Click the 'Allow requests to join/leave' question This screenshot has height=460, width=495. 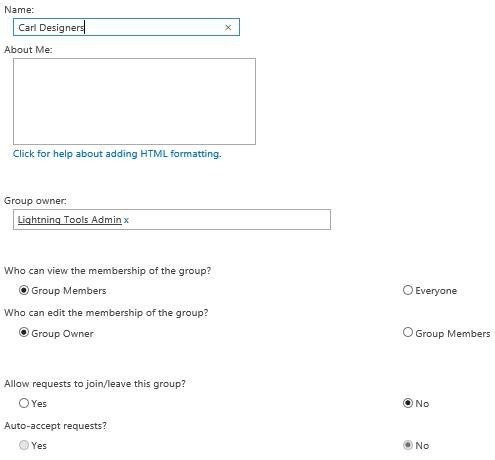point(95,384)
